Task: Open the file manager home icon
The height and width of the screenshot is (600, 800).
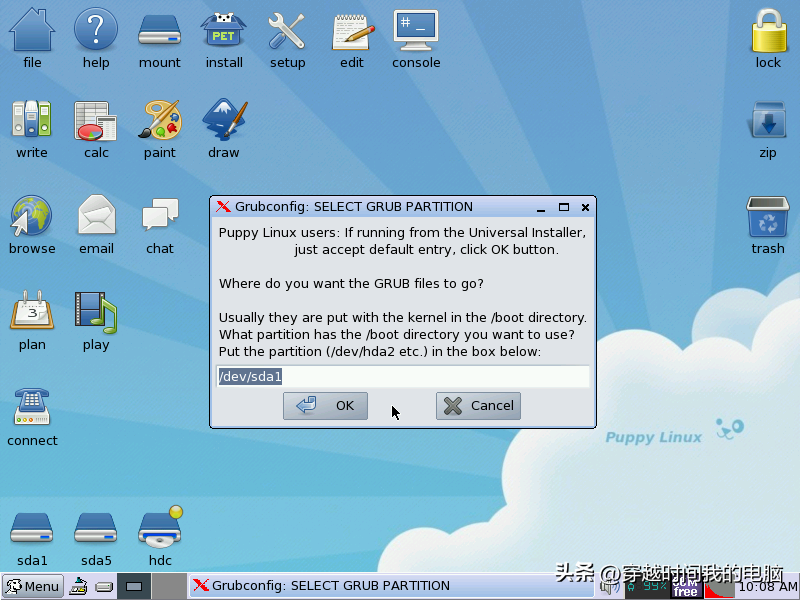Action: 32,31
